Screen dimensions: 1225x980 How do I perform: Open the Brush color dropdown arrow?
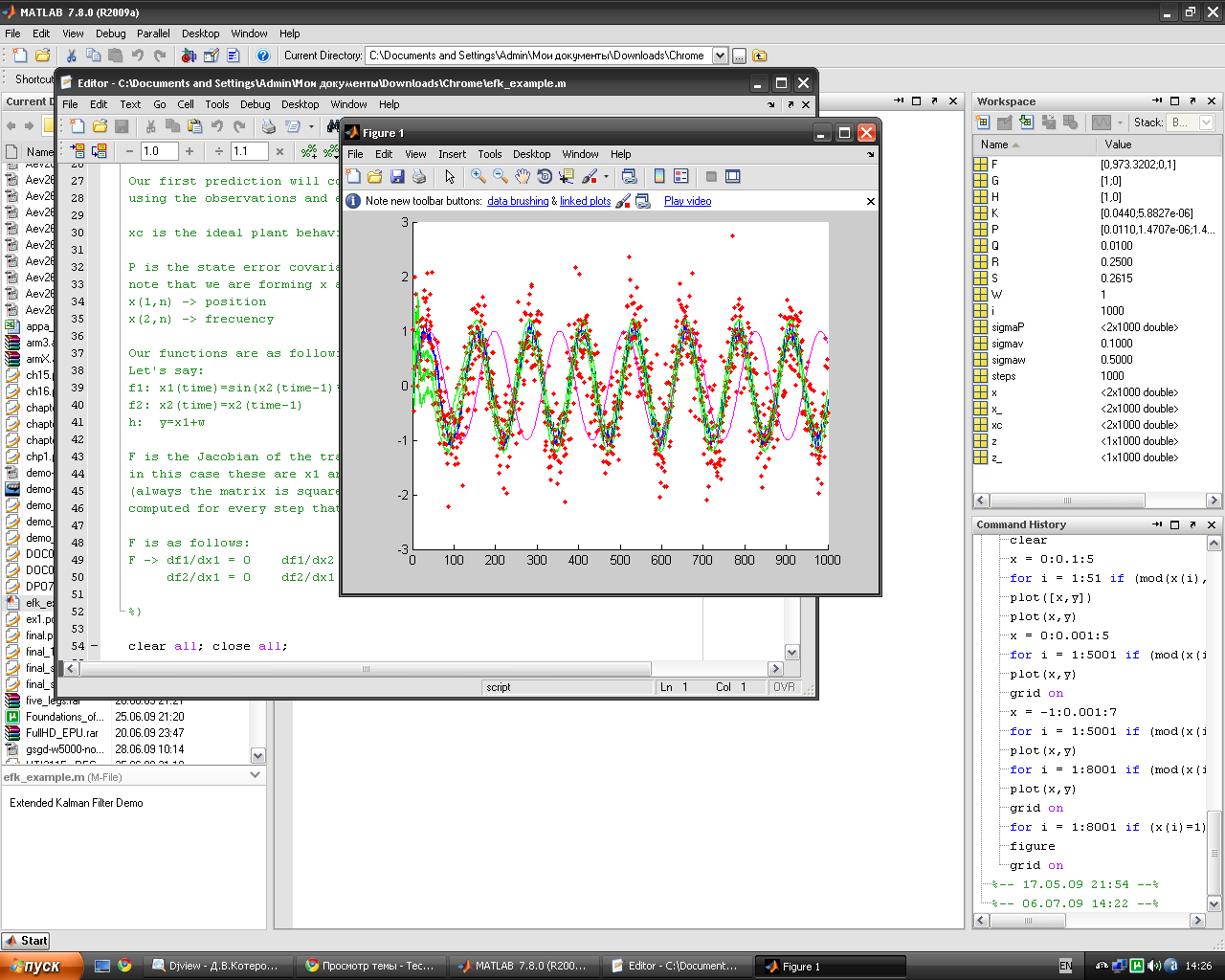tap(606, 177)
